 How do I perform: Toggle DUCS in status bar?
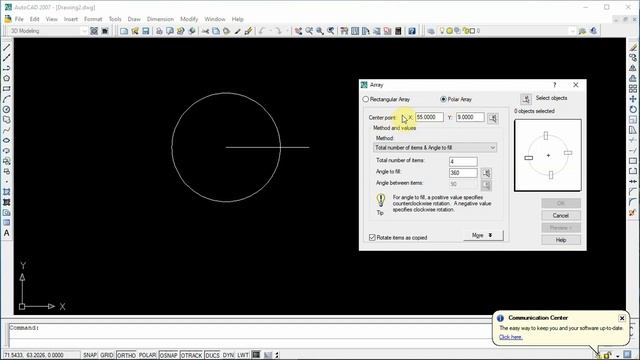212,355
